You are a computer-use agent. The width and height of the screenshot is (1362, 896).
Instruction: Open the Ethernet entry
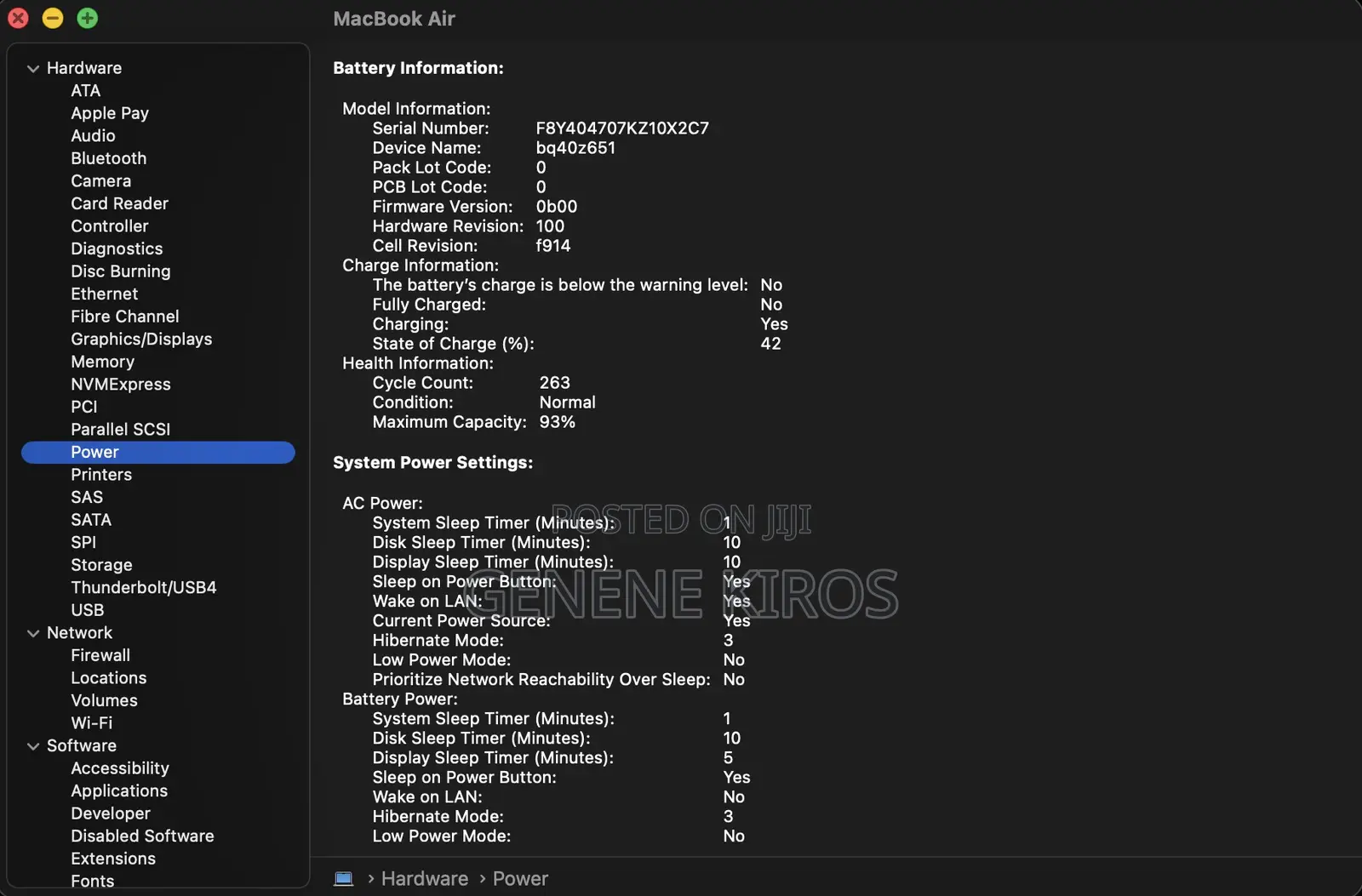coord(105,294)
